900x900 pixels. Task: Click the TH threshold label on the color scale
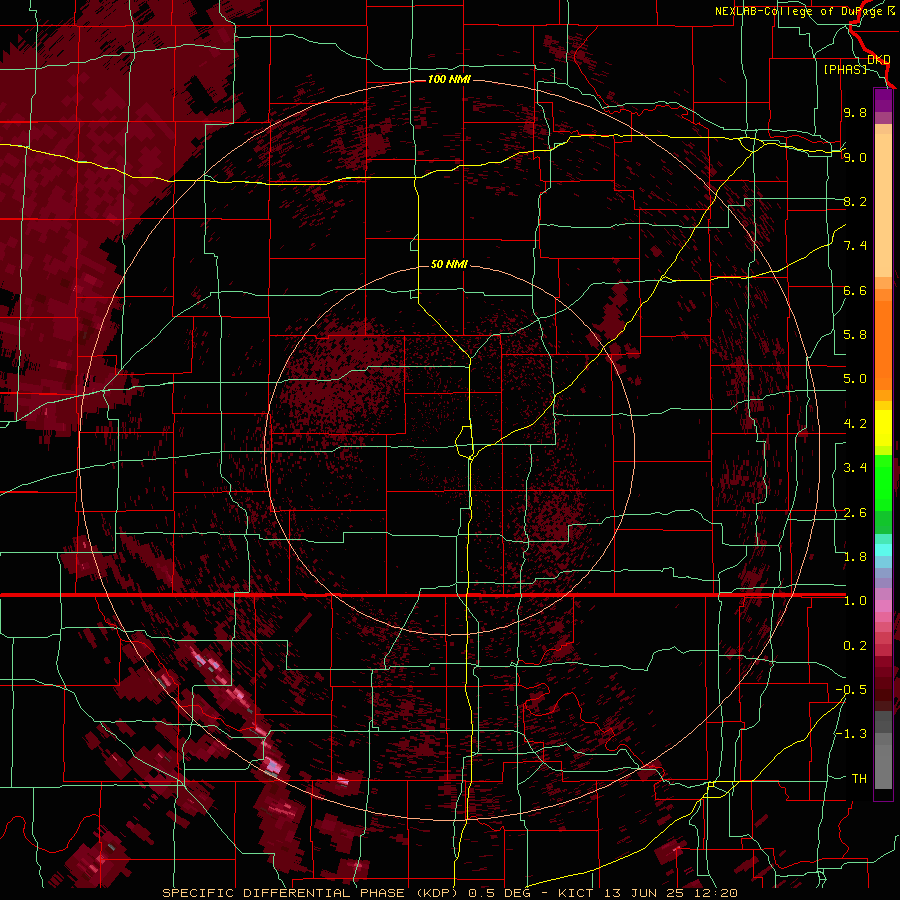pos(859,779)
